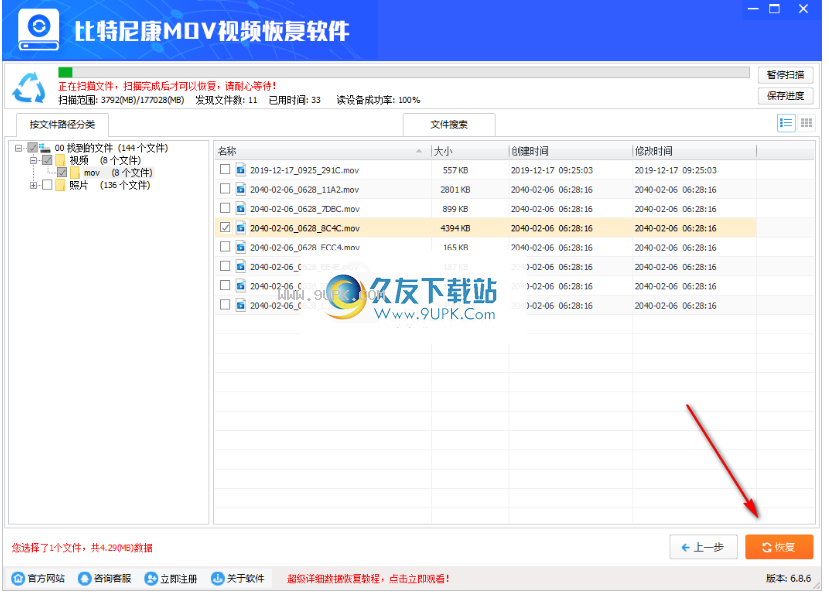The height and width of the screenshot is (595, 829).
Task: Click the selected files summary text
Action: [x=82, y=548]
